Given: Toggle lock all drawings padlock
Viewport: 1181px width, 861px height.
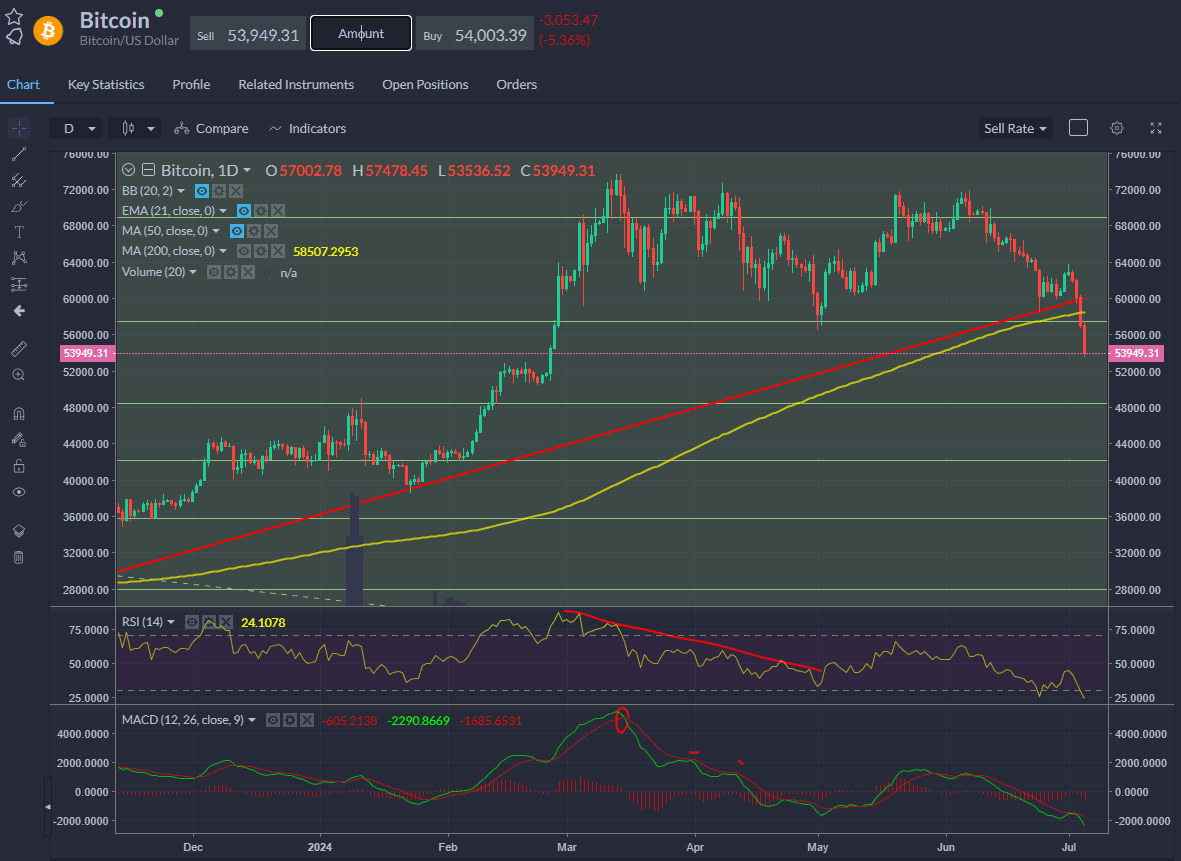Looking at the screenshot, I should (19, 466).
